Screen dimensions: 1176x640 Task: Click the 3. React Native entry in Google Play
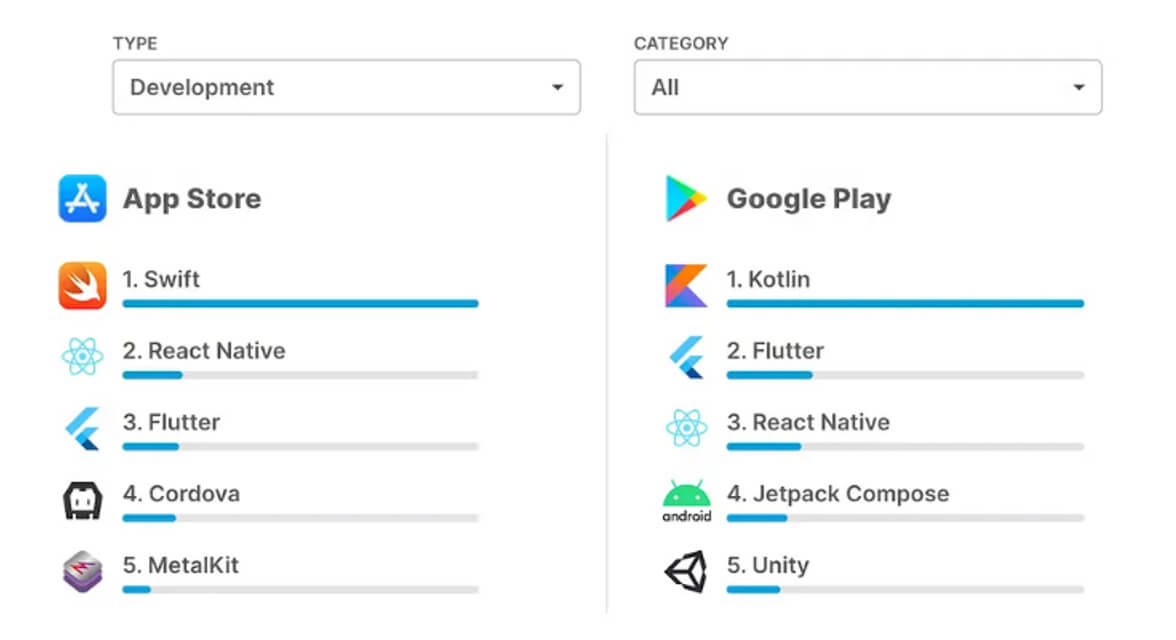click(x=808, y=422)
